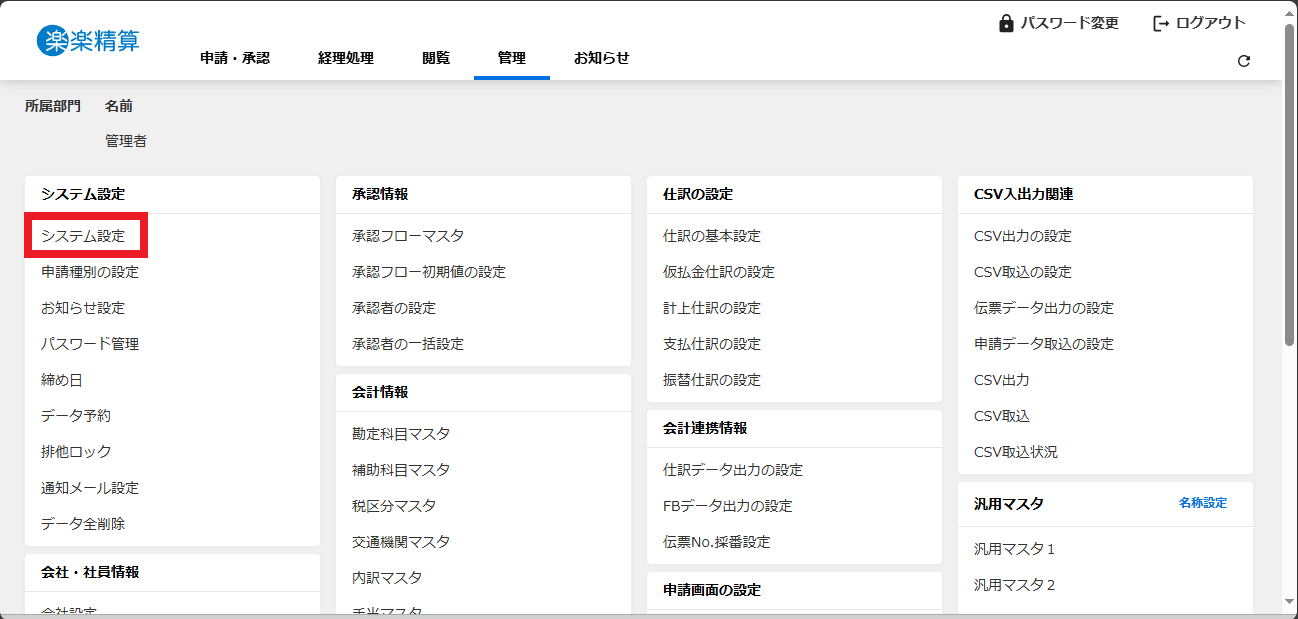Select the 閲覧 tab

pyautogui.click(x=436, y=58)
